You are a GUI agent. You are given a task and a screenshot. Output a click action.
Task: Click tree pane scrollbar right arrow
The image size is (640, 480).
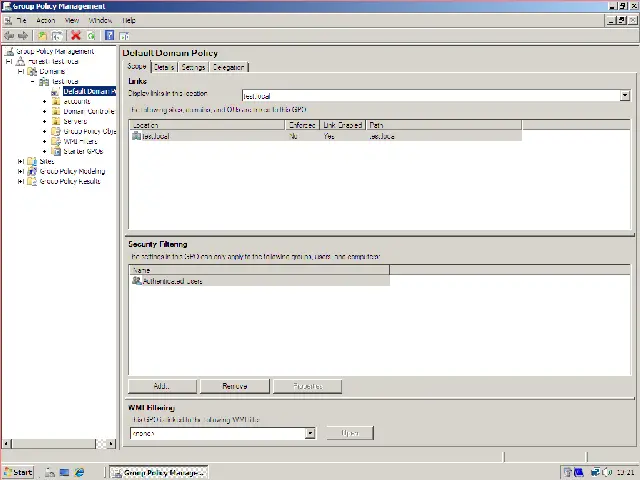click(111, 444)
